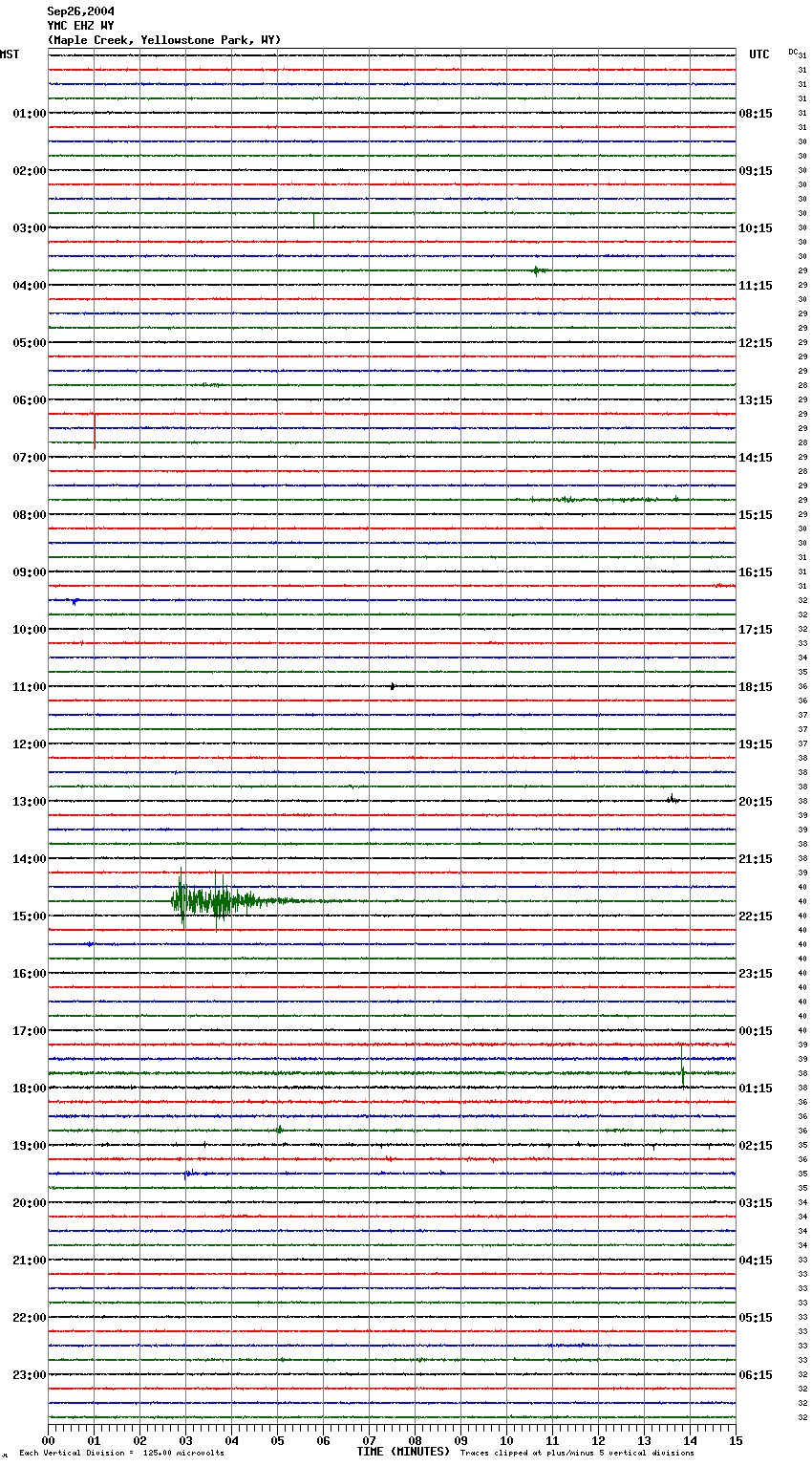Click the 15:00 MST time label

tap(30, 916)
